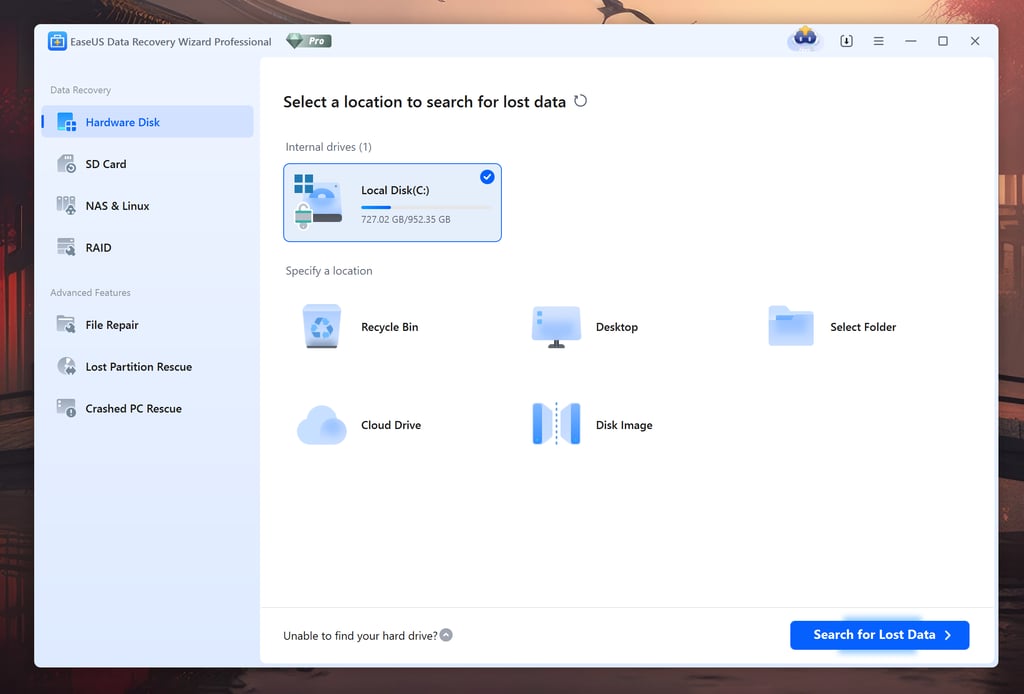Click the RAID sidebar icon

(x=67, y=247)
